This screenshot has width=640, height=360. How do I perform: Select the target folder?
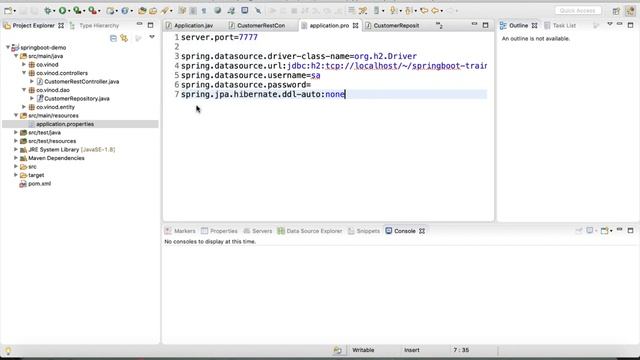click(36, 175)
